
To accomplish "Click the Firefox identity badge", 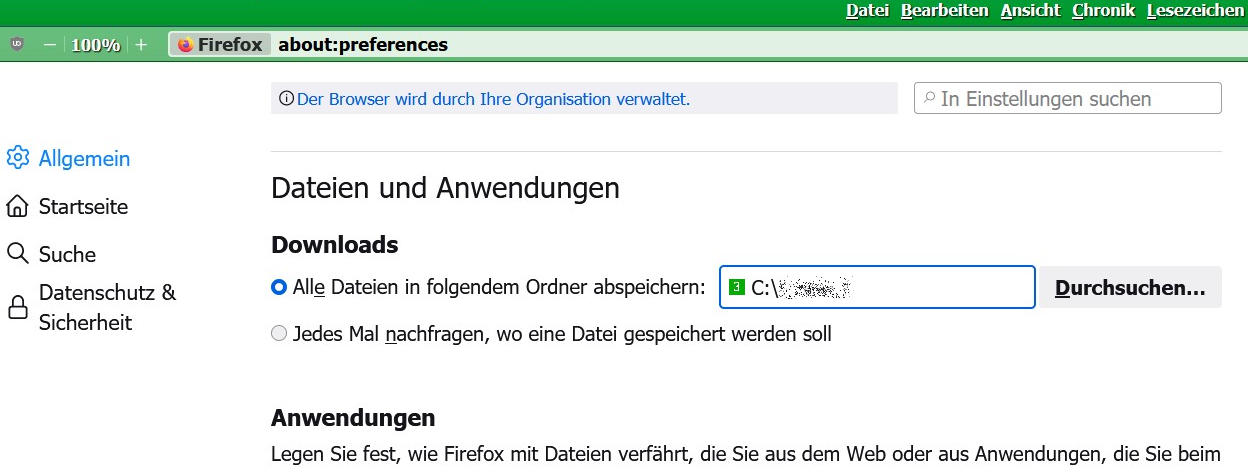I will click(220, 44).
